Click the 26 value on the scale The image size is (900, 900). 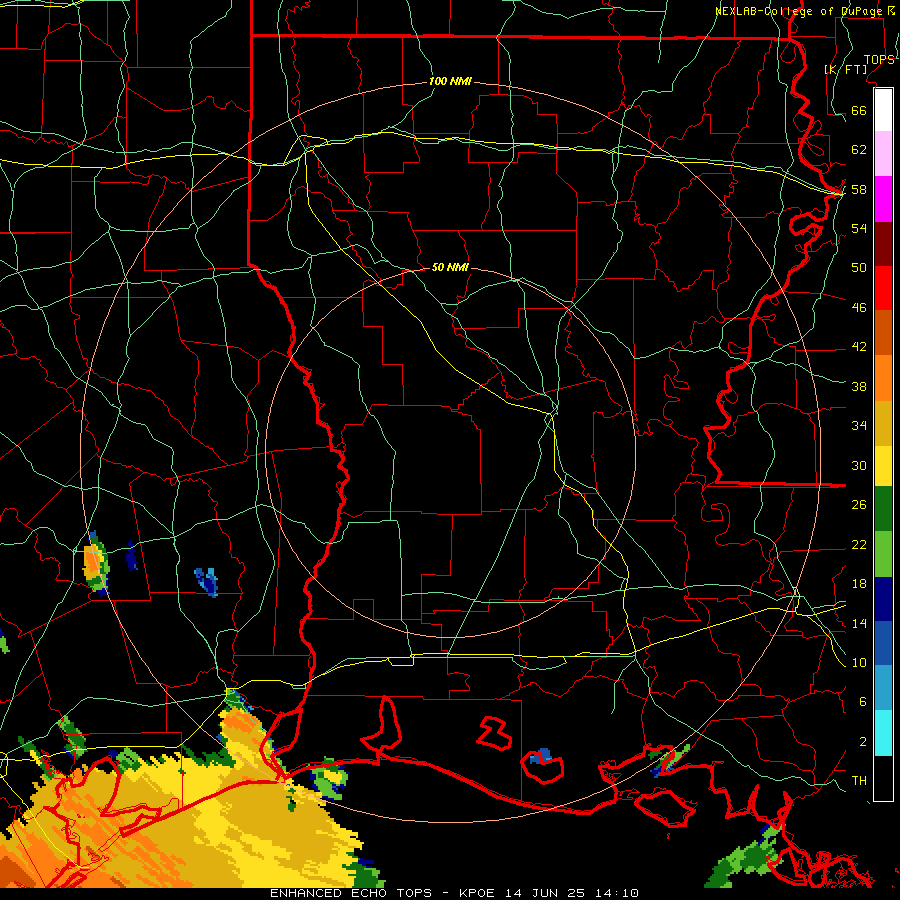point(859,505)
